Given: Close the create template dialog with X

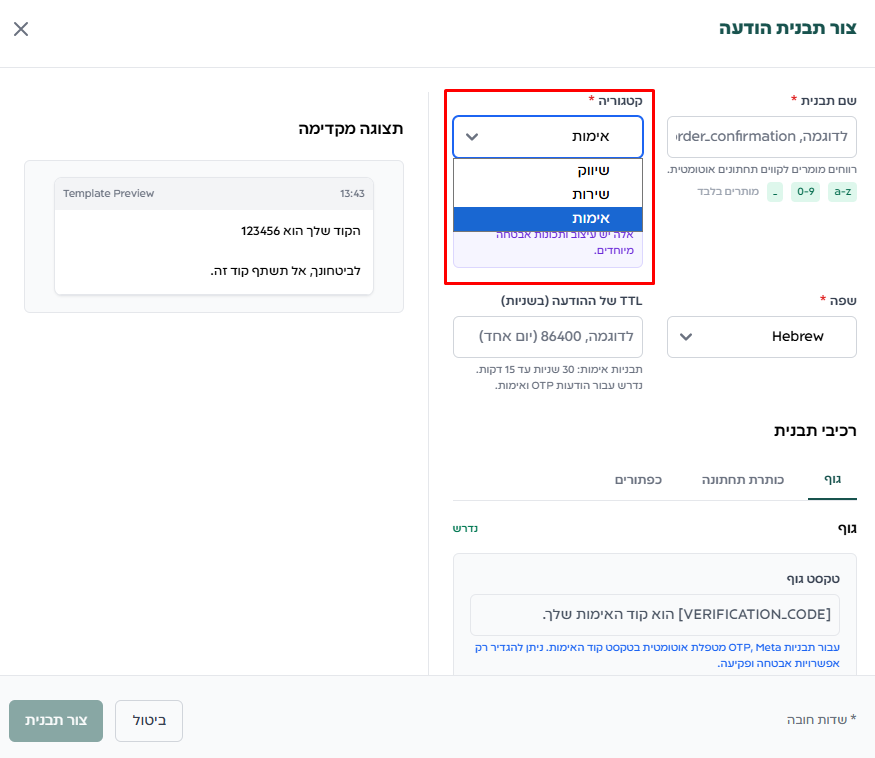Looking at the screenshot, I should (21, 29).
